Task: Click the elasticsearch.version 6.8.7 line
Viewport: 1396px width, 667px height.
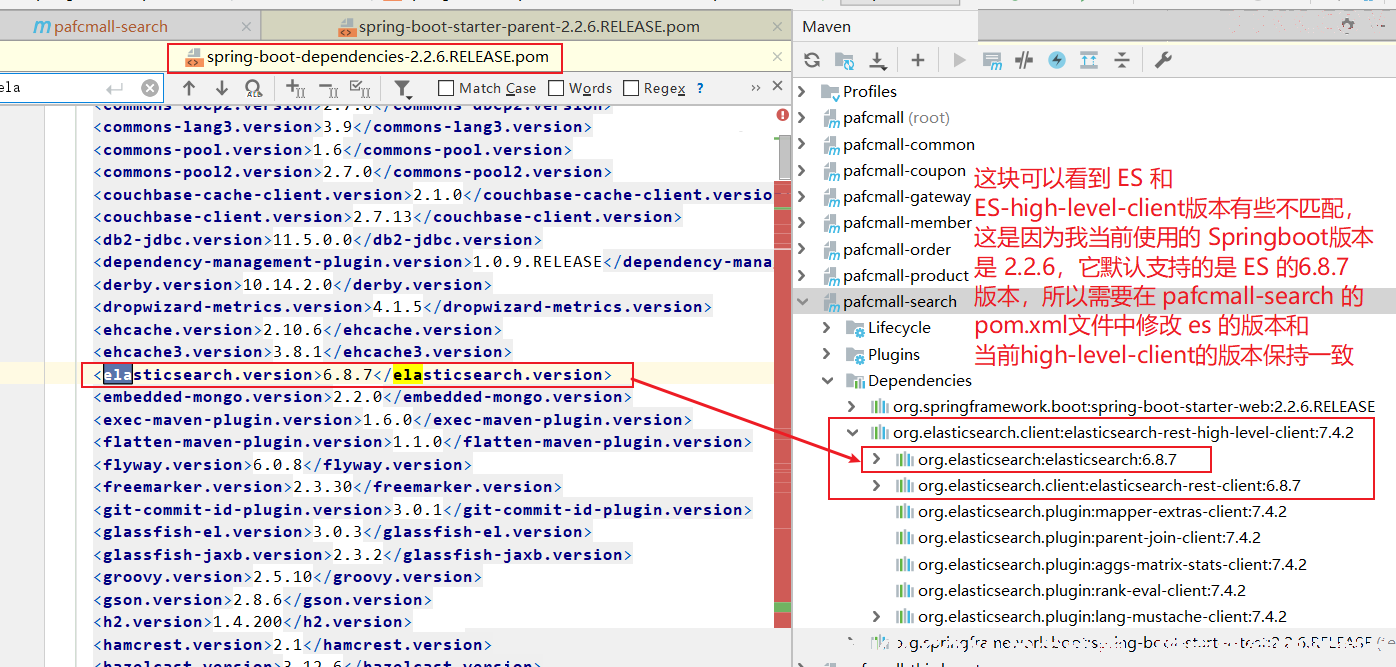Action: [x=353, y=375]
